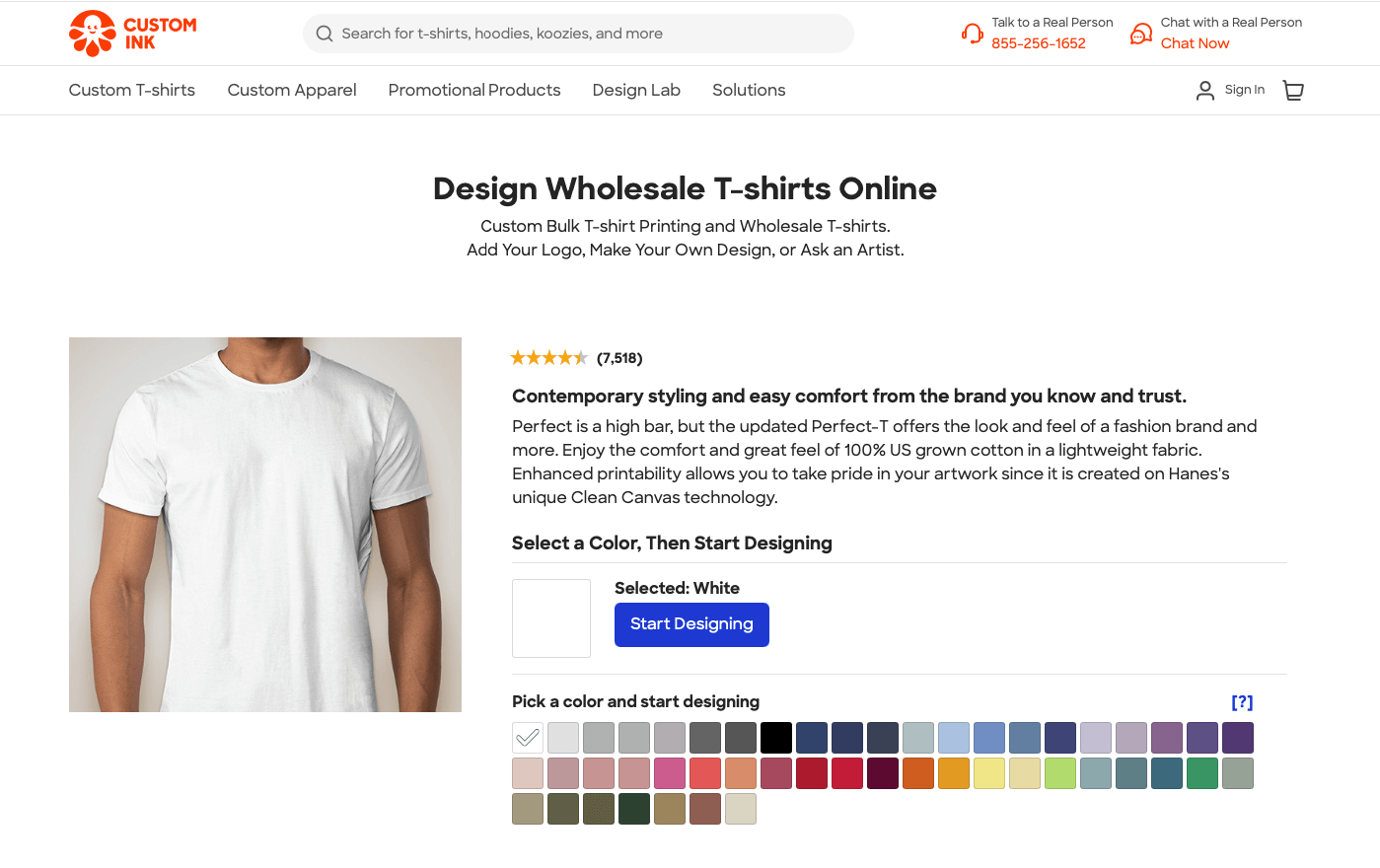Open the Promotional Products menu
Viewport: 1380px width, 868px height.
(473, 90)
